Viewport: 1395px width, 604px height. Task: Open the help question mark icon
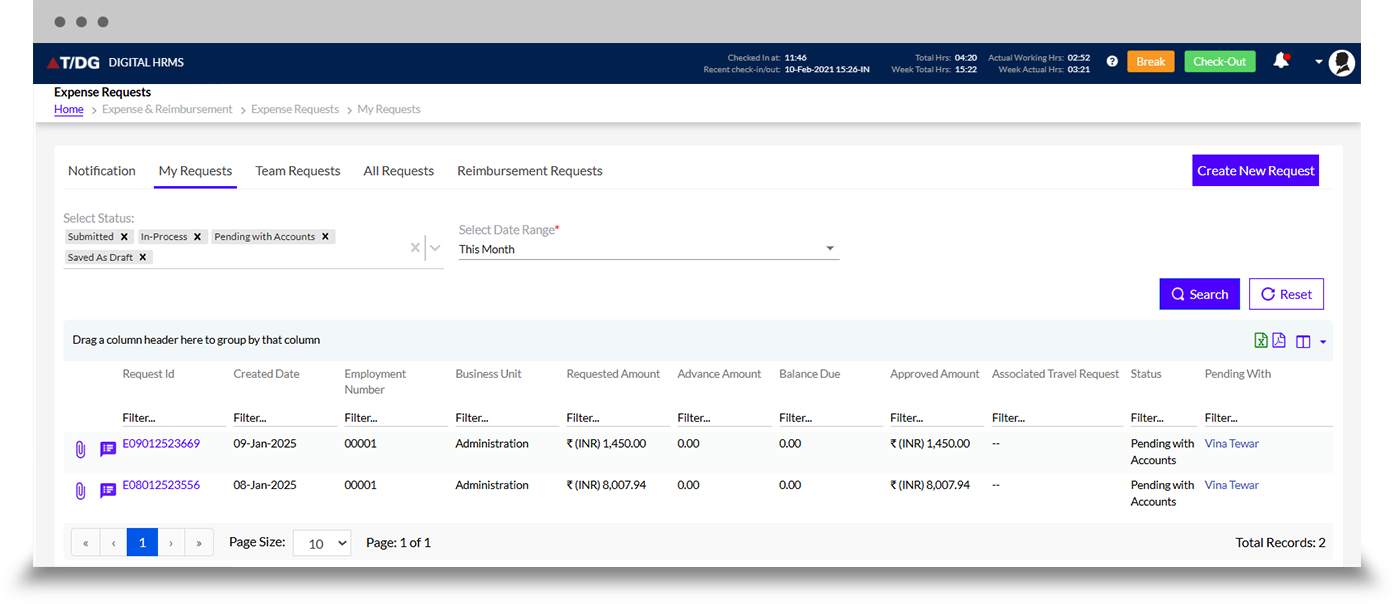1112,62
